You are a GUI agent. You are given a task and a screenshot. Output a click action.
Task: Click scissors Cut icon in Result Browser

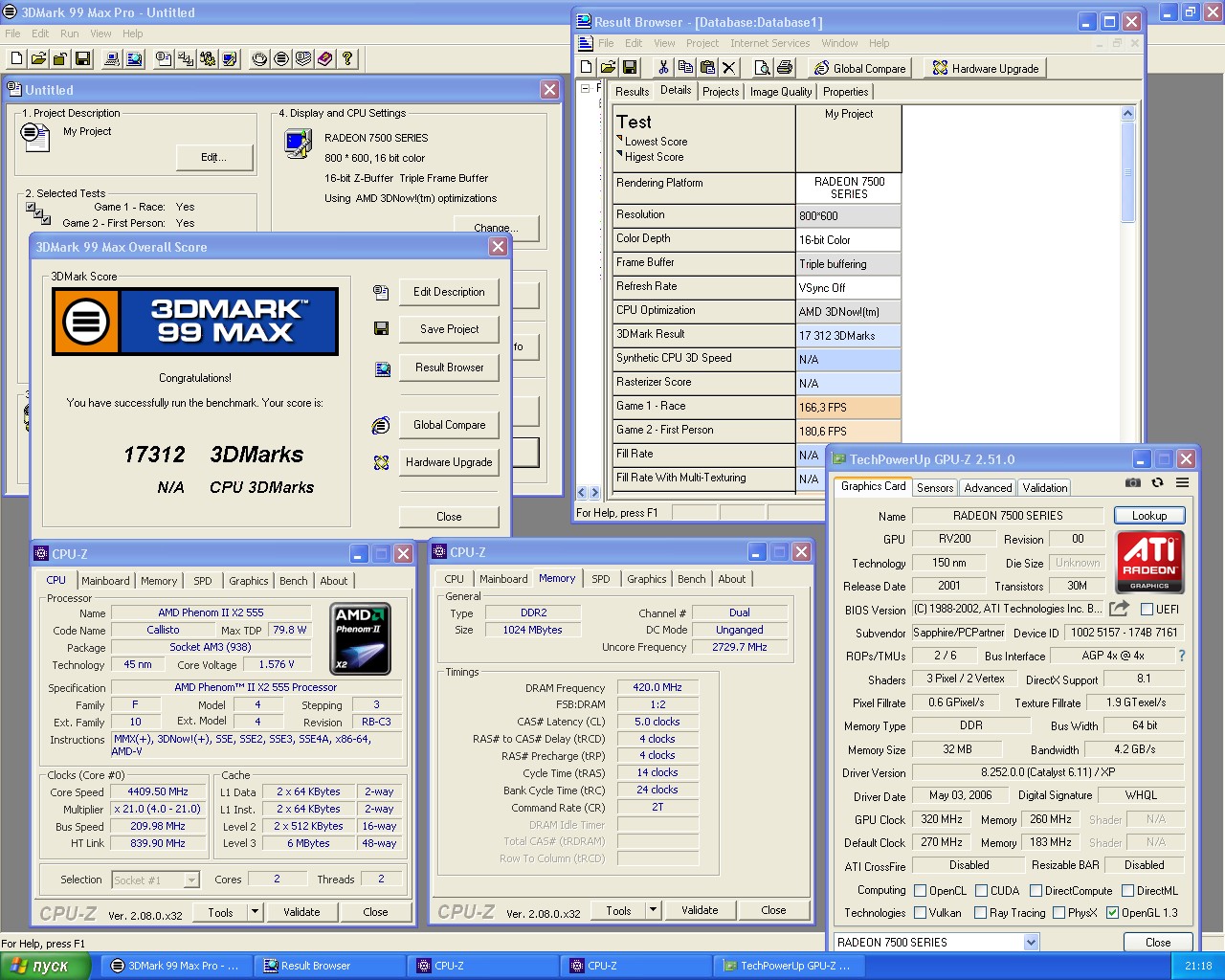(x=662, y=67)
